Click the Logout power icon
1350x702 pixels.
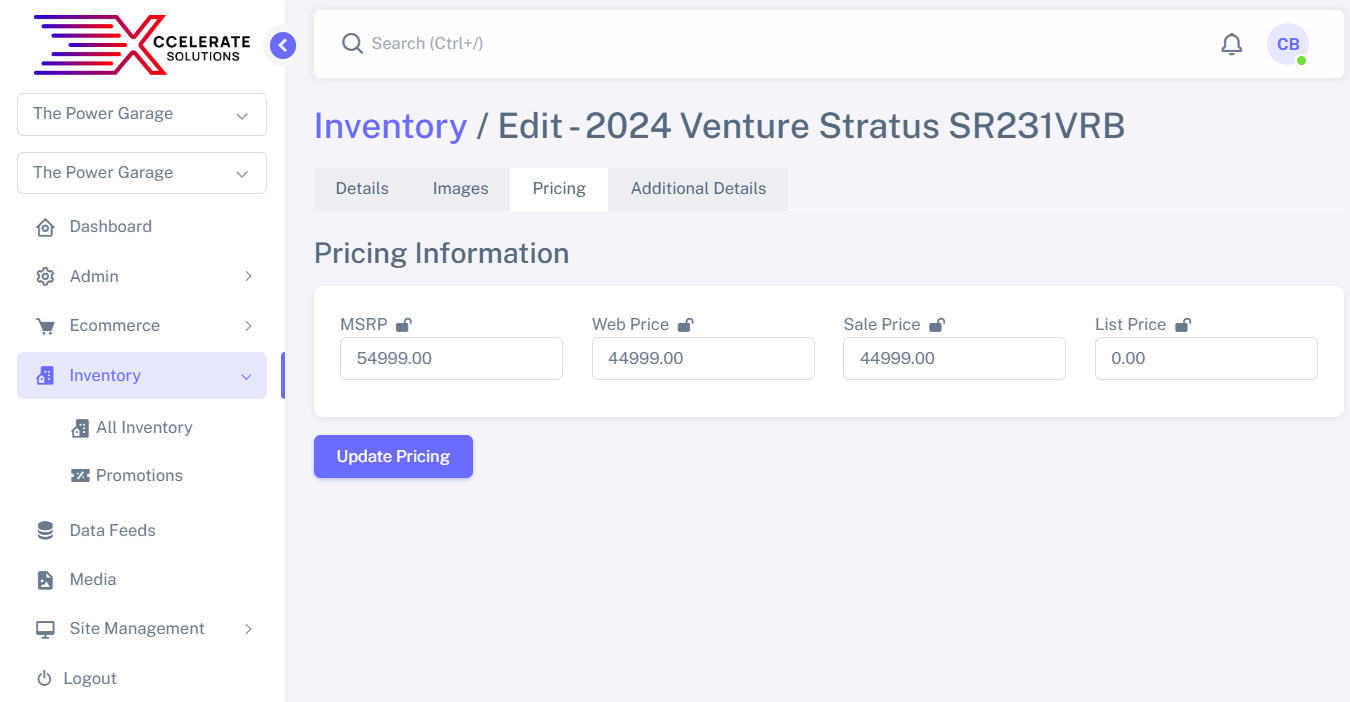[44, 679]
